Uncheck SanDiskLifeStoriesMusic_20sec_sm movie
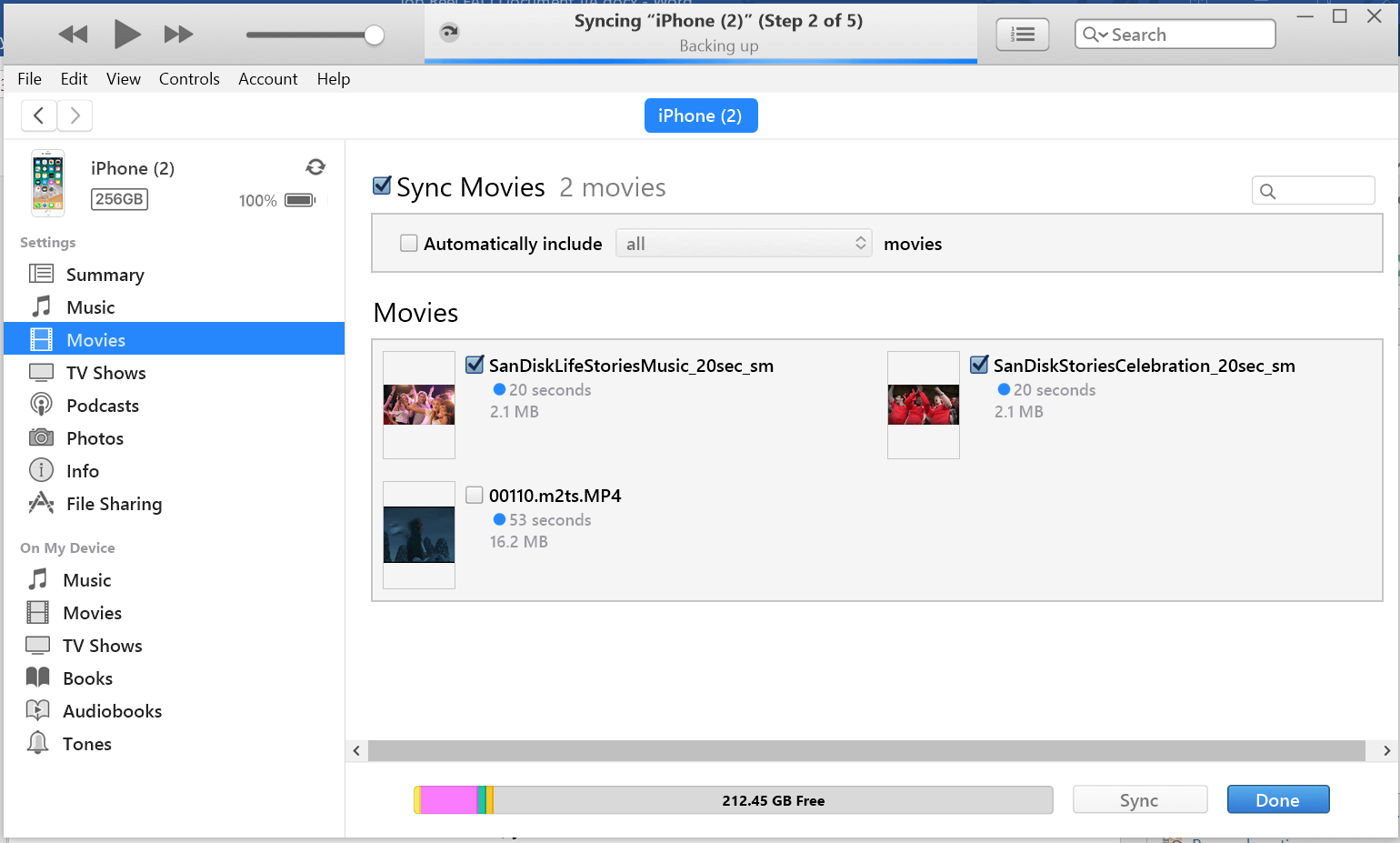This screenshot has width=1400, height=843. [x=475, y=365]
